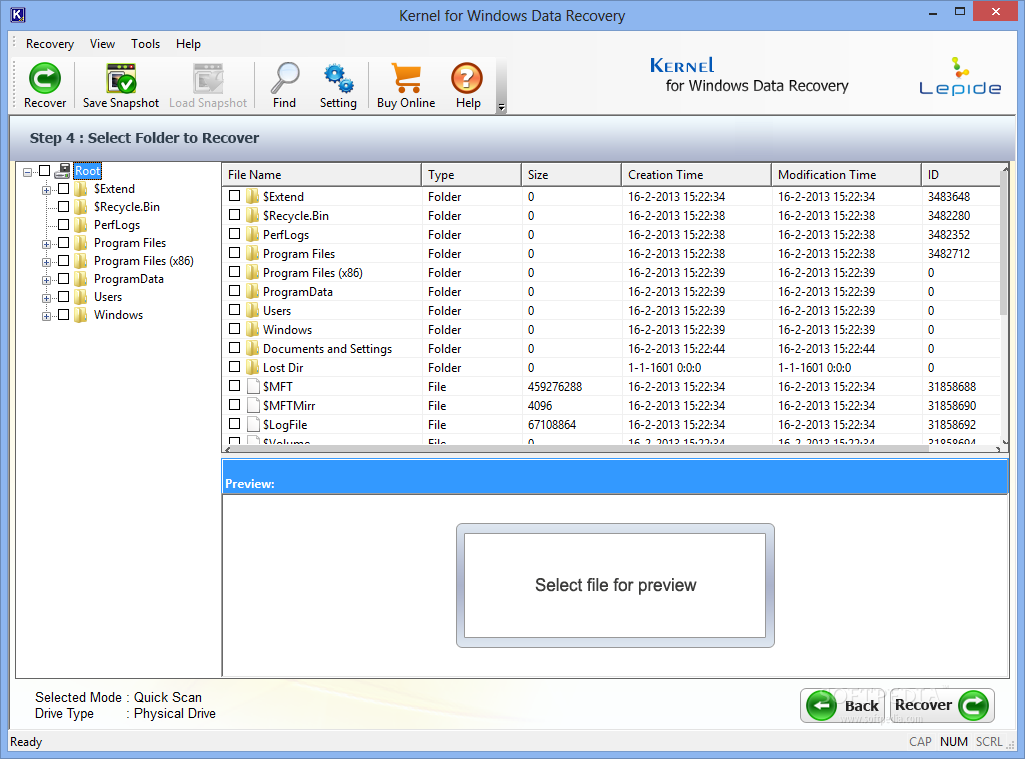The height and width of the screenshot is (759, 1025).
Task: Click the Buy Online cart icon
Action: click(406, 79)
